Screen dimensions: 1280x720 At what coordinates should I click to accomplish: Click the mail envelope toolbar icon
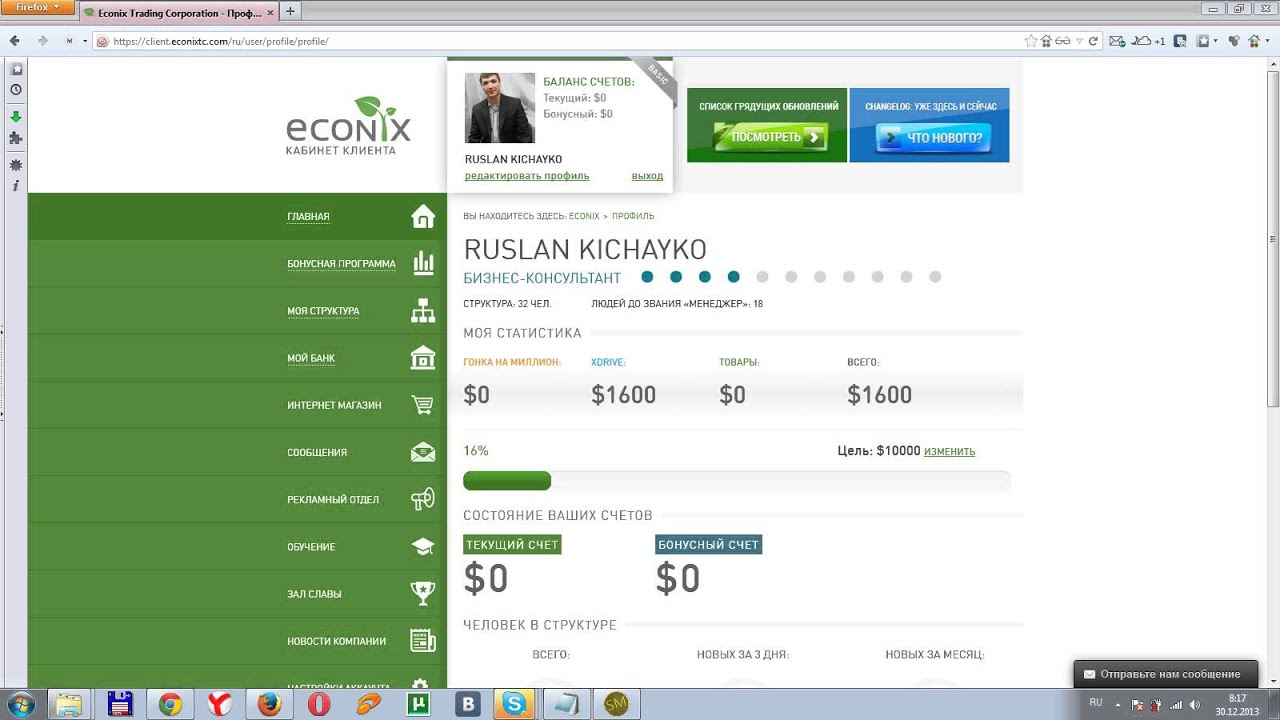[1116, 41]
